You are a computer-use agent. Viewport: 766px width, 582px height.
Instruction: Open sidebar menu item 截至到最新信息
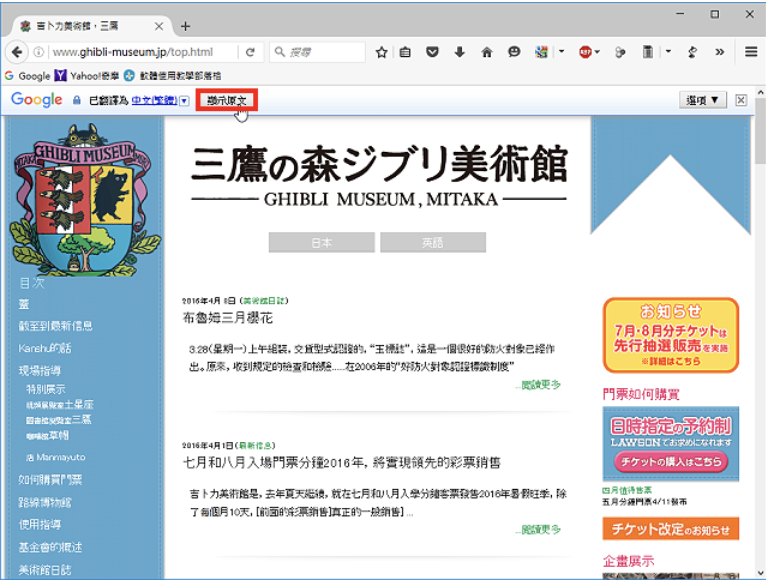pos(55,326)
